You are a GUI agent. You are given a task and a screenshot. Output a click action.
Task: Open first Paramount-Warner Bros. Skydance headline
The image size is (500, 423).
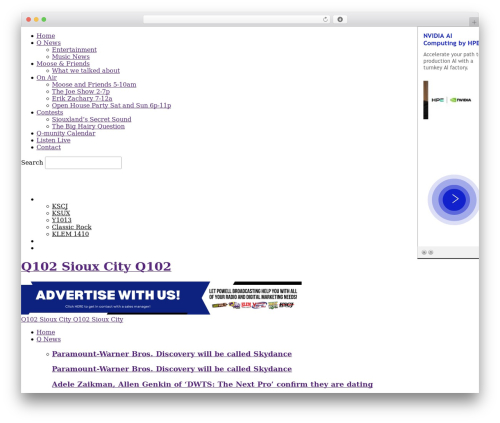172,354
